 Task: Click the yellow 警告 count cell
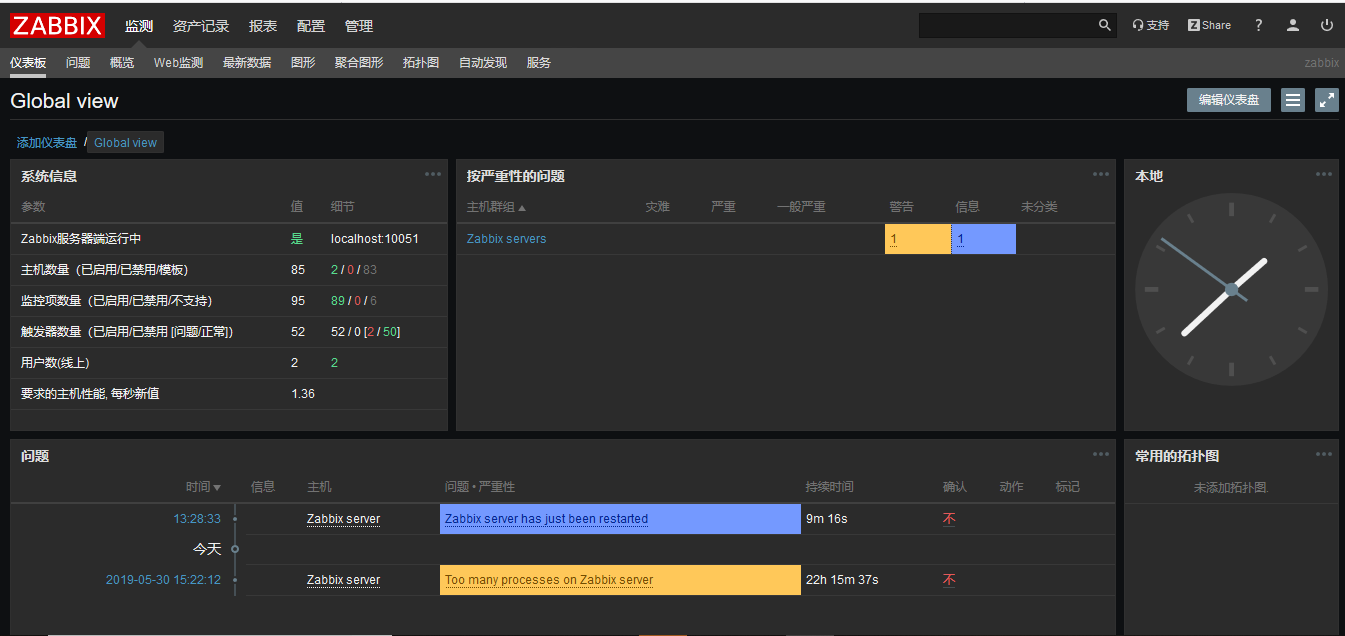917,239
